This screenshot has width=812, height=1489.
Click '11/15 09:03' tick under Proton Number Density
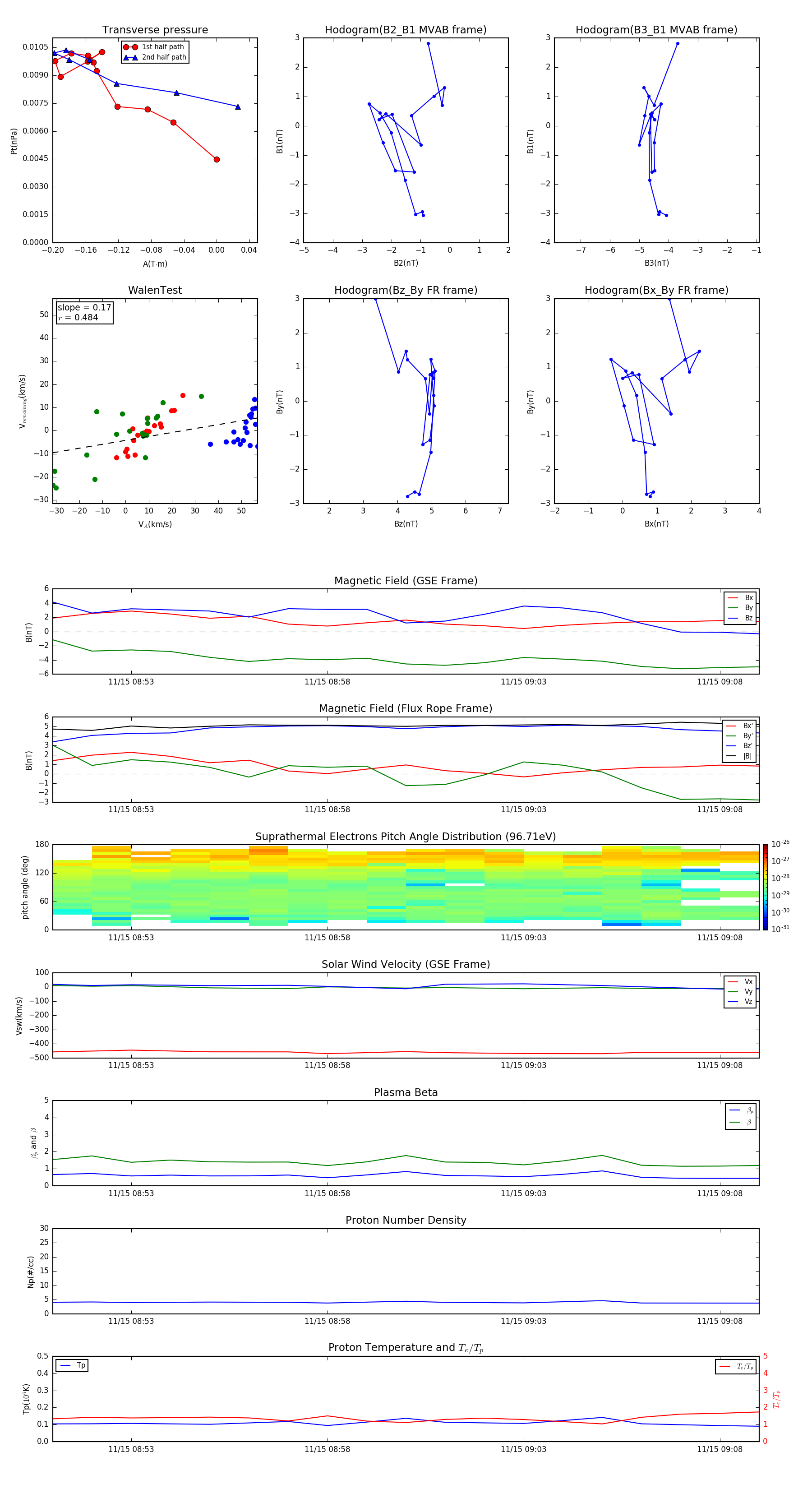524,1321
